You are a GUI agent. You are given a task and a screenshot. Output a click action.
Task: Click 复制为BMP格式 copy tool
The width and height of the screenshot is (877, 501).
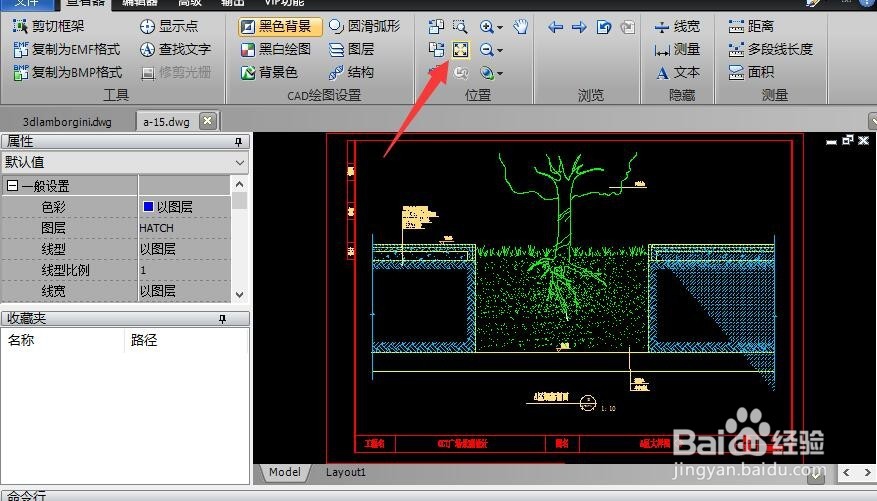pos(68,73)
